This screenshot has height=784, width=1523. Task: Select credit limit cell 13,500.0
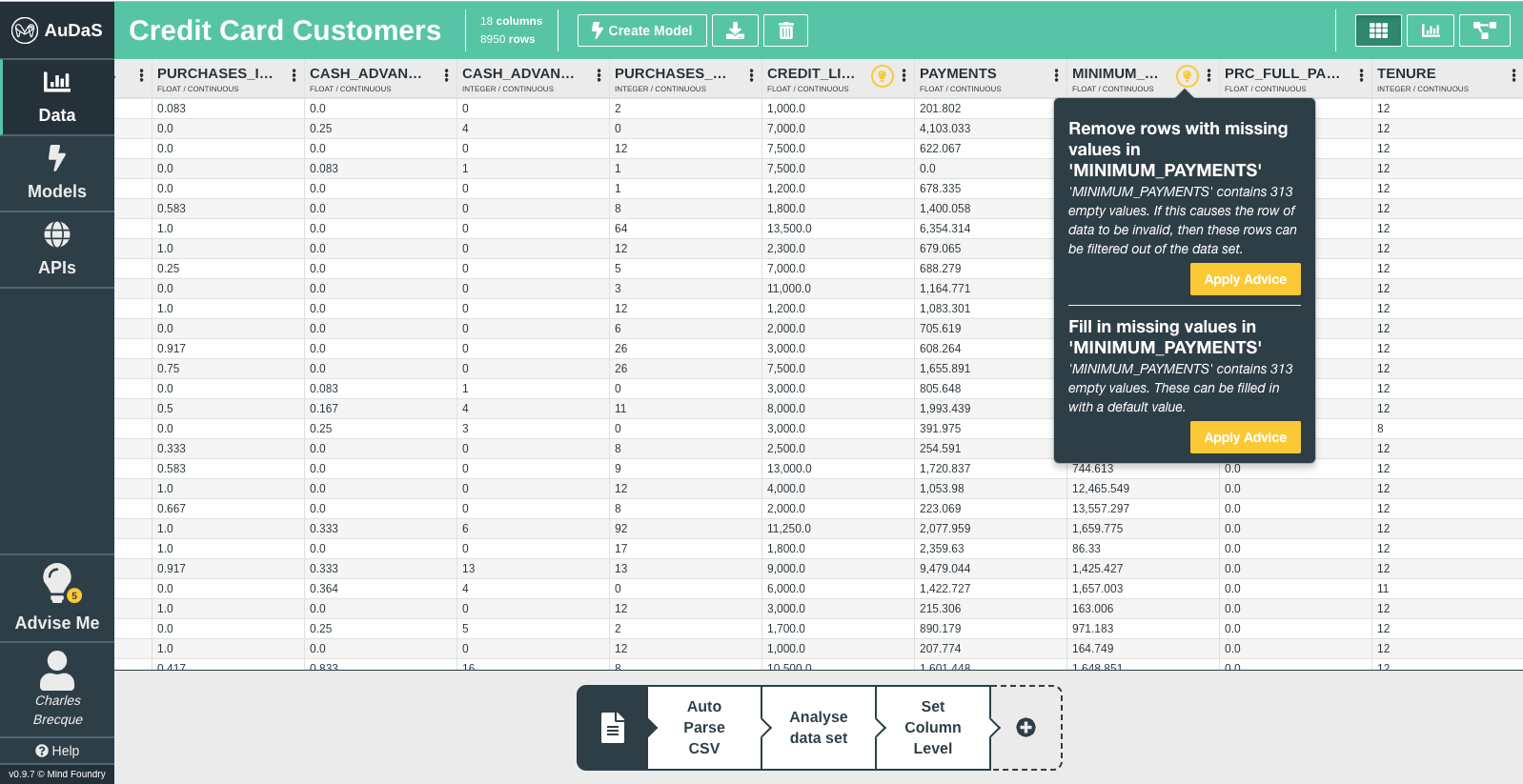[838, 229]
